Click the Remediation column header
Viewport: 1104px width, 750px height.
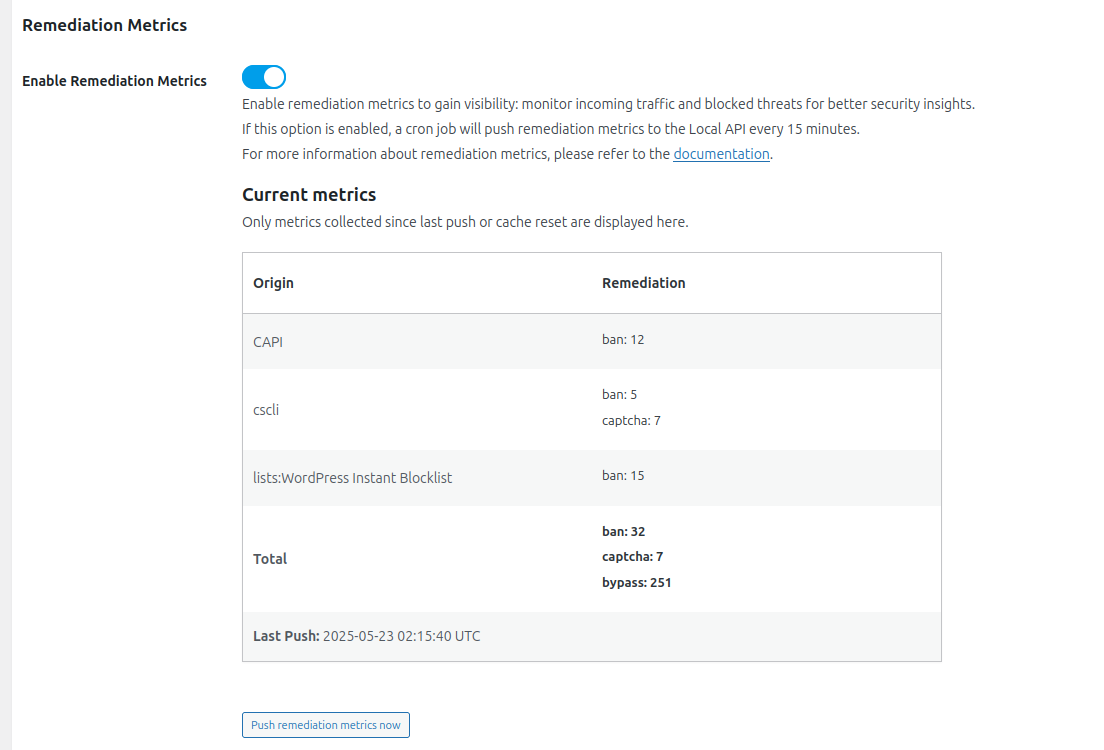[x=643, y=283]
